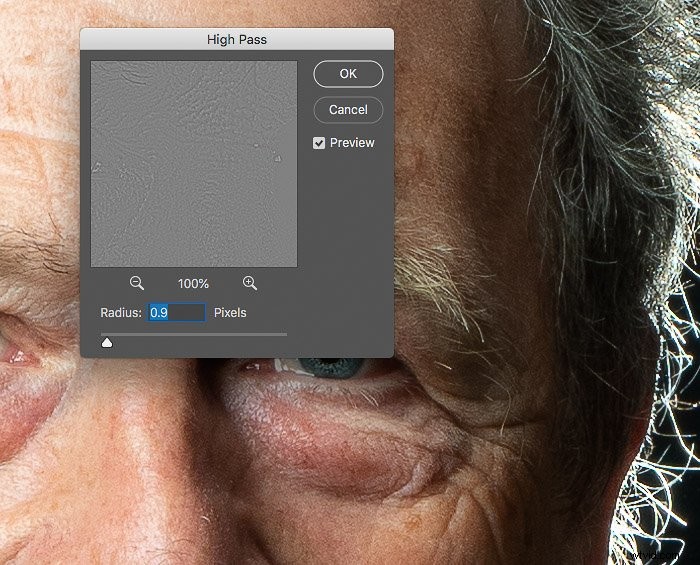Click the Pixels unit label
This screenshot has width=700, height=565.
[x=230, y=312]
